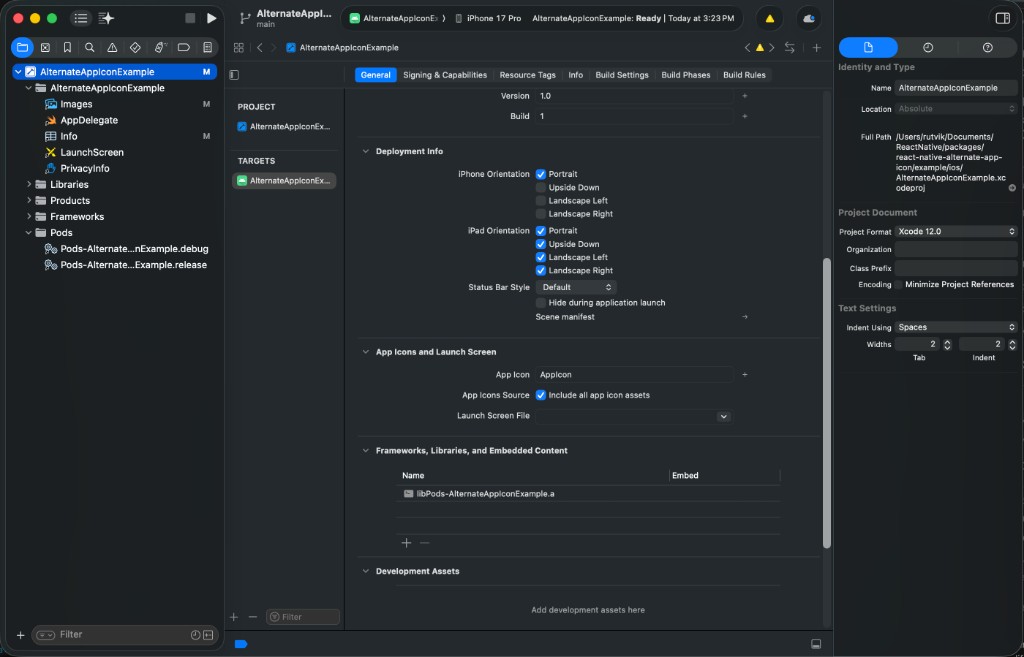Increment the Tab width stepper
The height and width of the screenshot is (657, 1024).
tap(947, 341)
